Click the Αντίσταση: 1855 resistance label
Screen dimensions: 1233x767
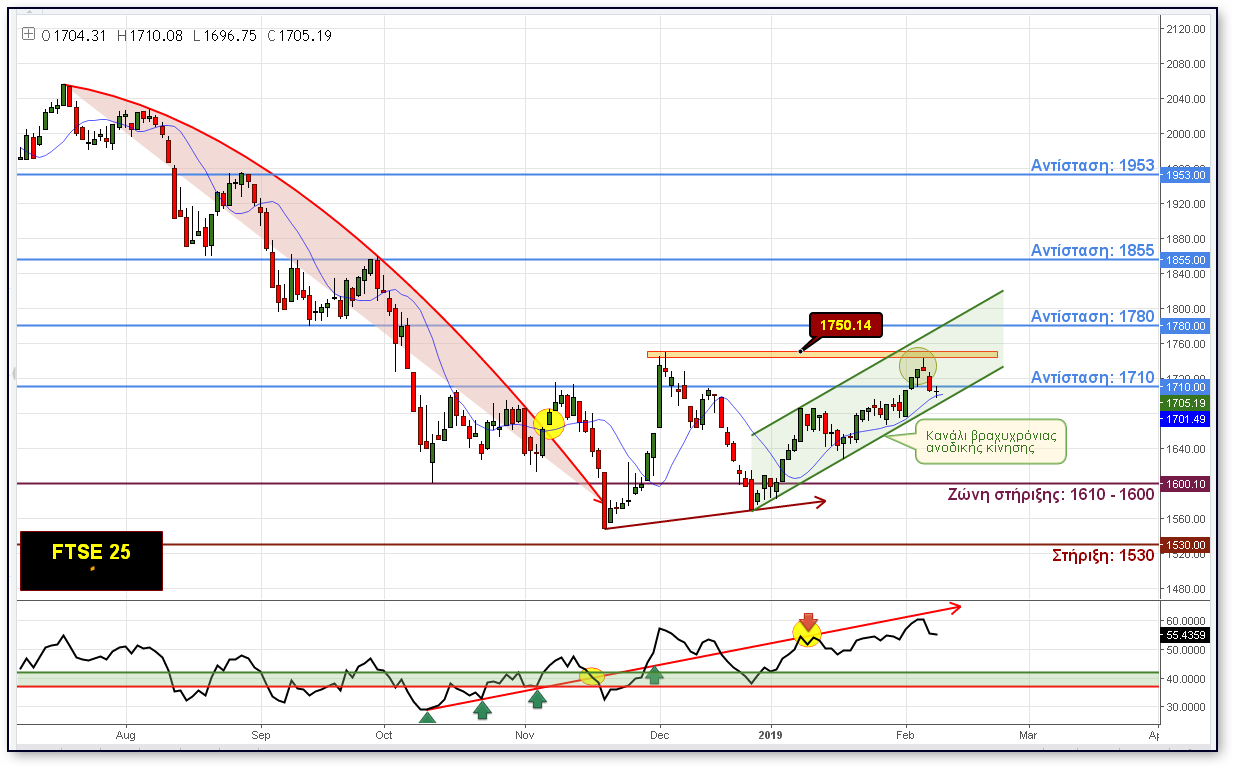1092,251
